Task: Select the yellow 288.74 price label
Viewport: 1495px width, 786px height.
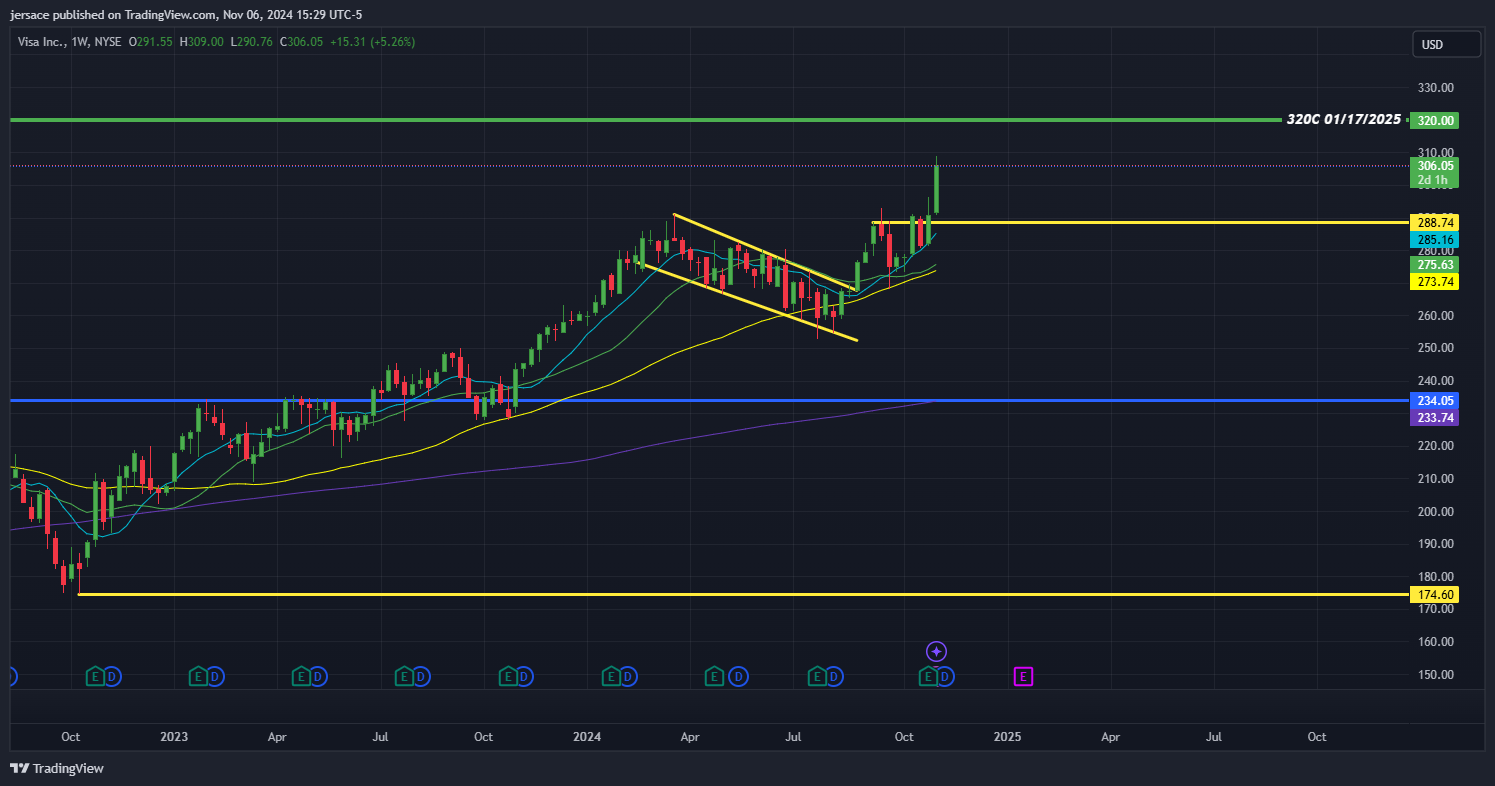Action: (x=1434, y=222)
